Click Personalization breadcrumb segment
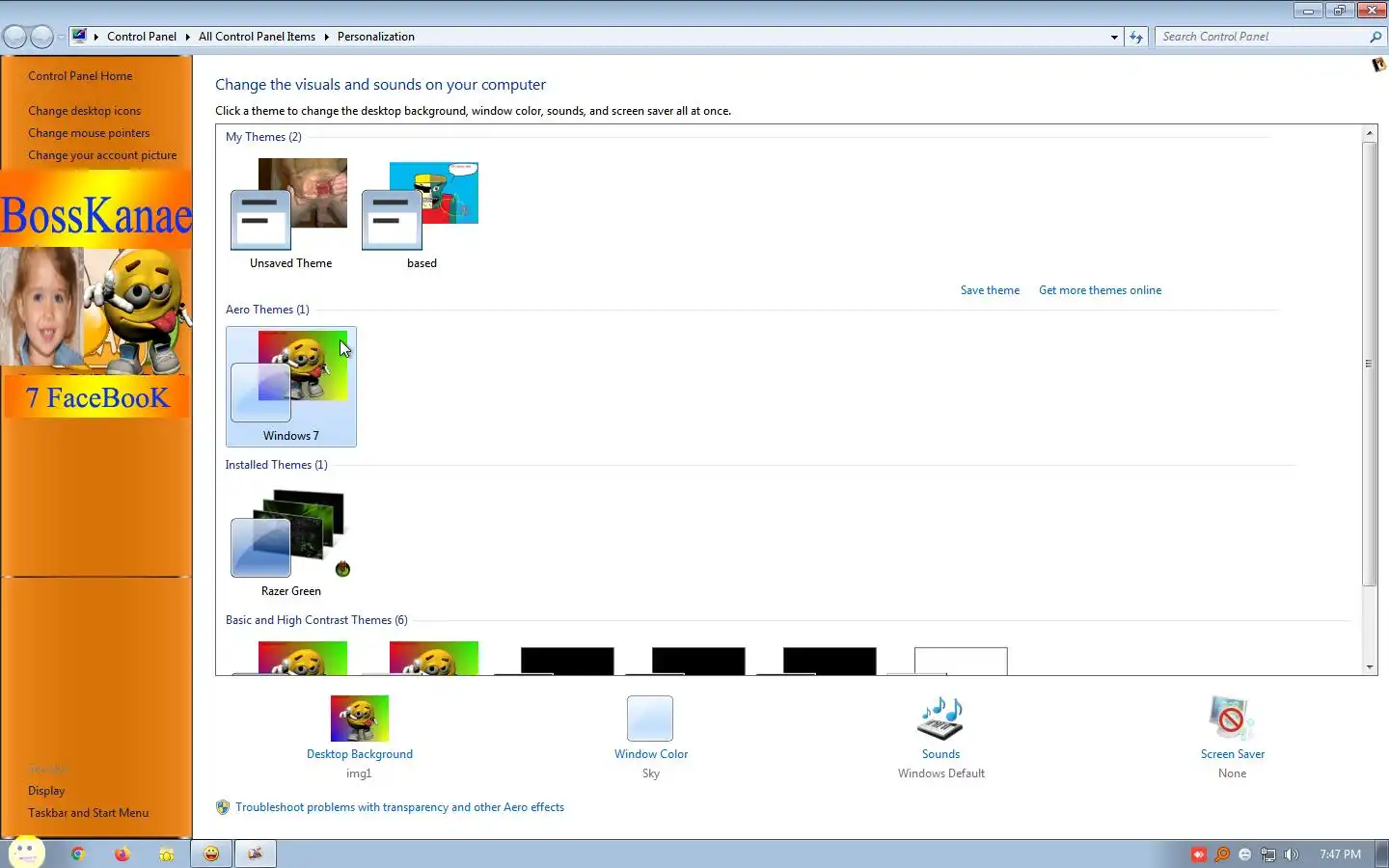Image resolution: width=1389 pixels, height=868 pixels. pos(376,37)
